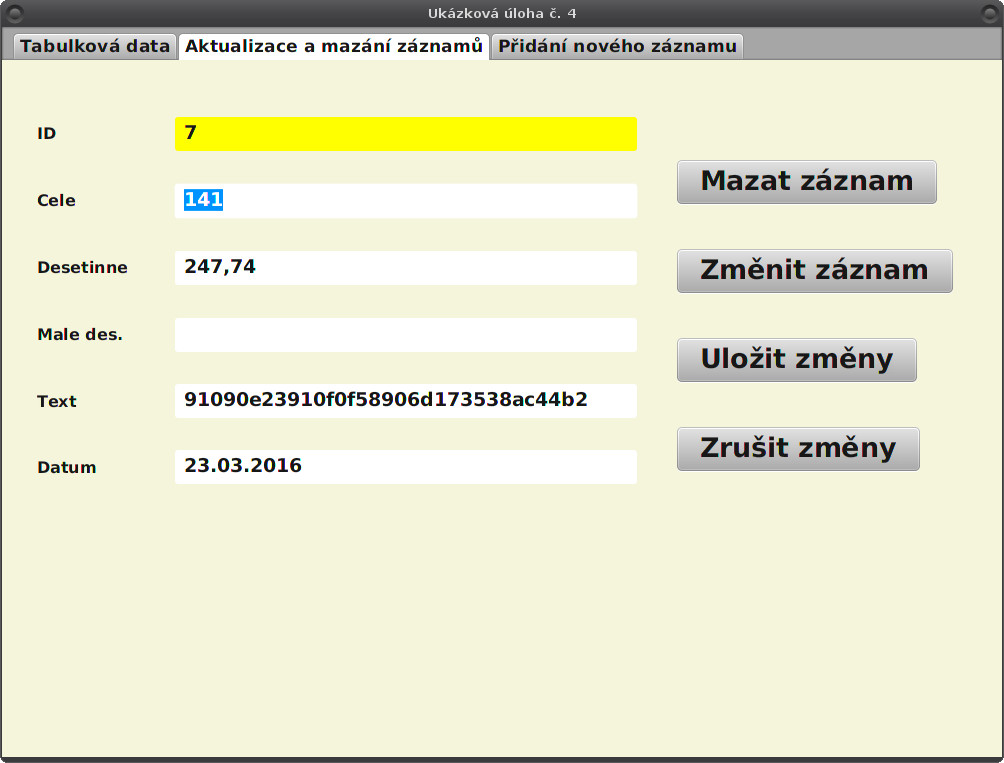This screenshot has height=763, width=1004.
Task: Click the Text label
Action: pos(56,401)
